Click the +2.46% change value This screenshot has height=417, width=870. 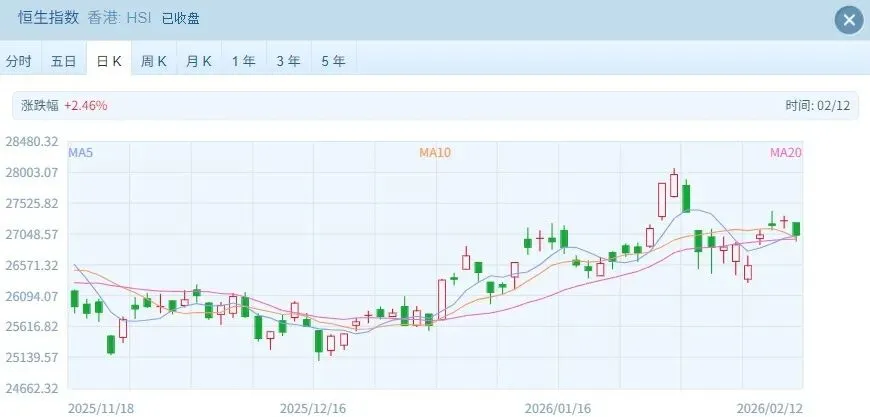[x=85, y=105]
